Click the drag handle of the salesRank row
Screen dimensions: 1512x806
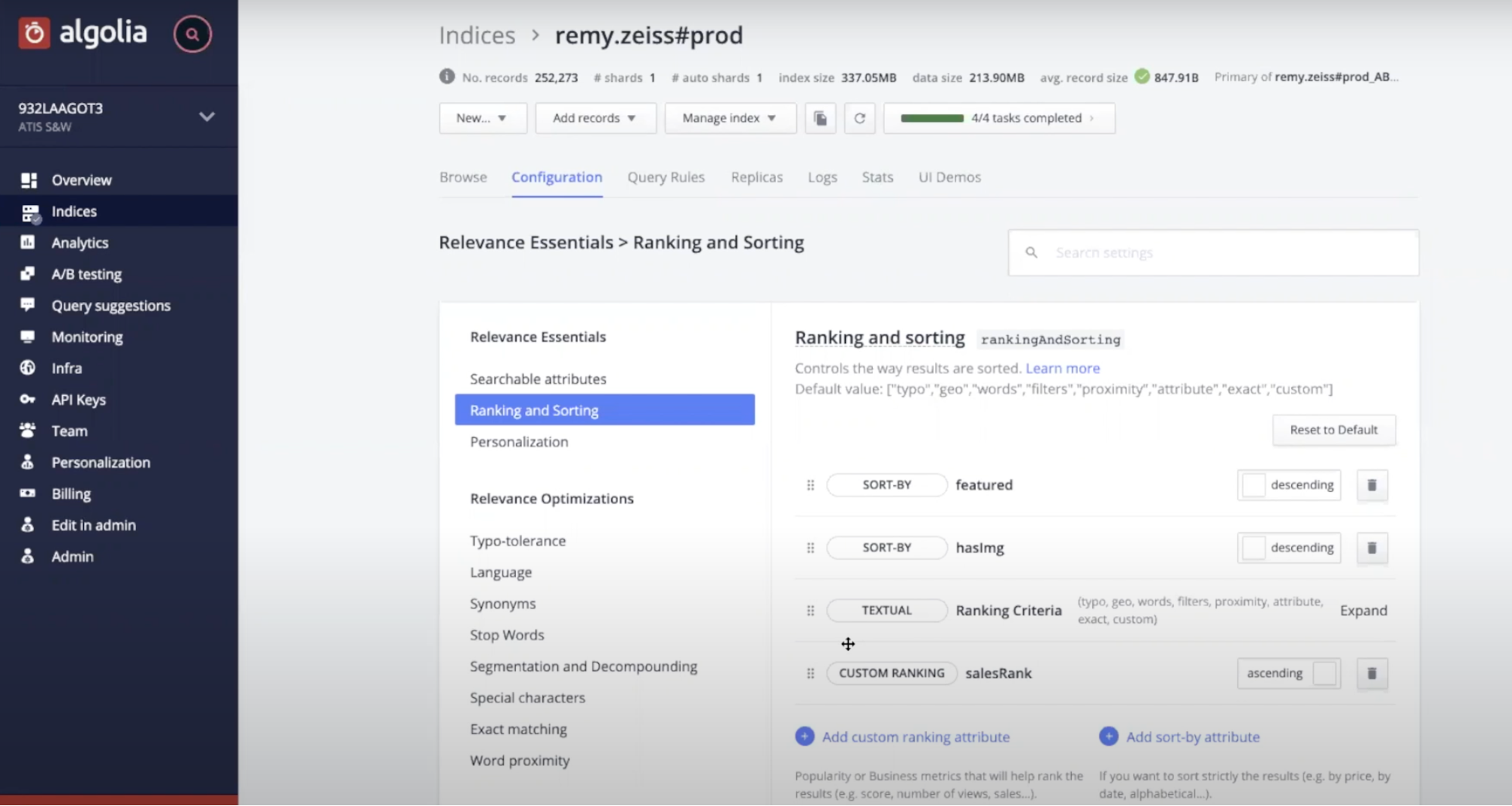tap(810, 674)
